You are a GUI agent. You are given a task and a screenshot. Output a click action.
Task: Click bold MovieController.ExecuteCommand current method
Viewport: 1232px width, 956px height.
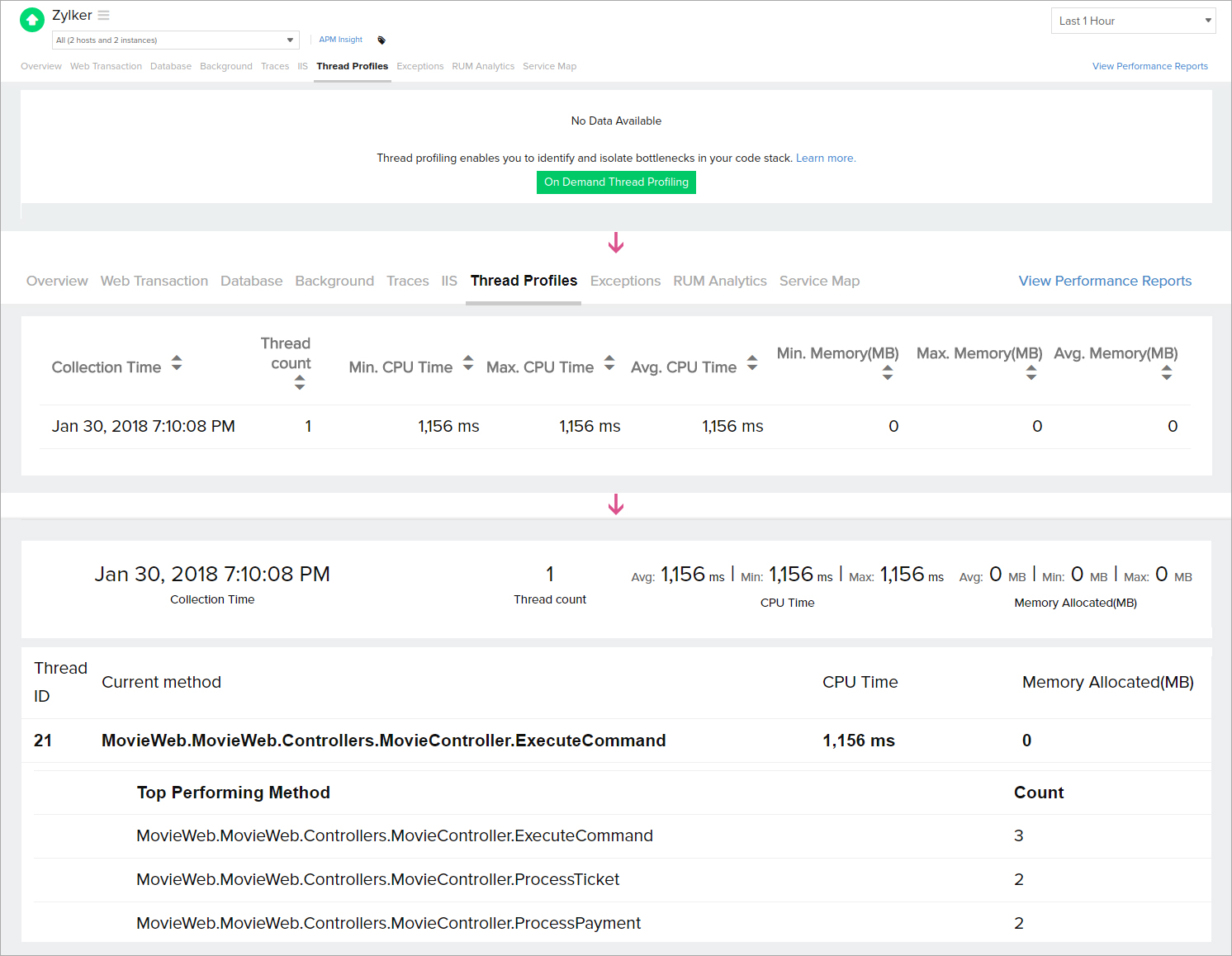[383, 741]
